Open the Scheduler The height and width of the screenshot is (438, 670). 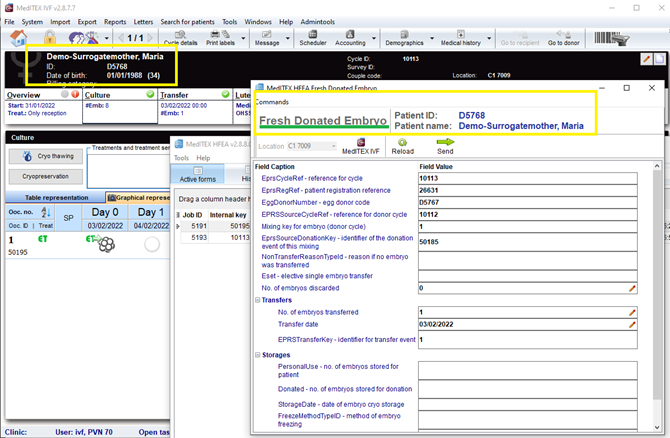(313, 38)
